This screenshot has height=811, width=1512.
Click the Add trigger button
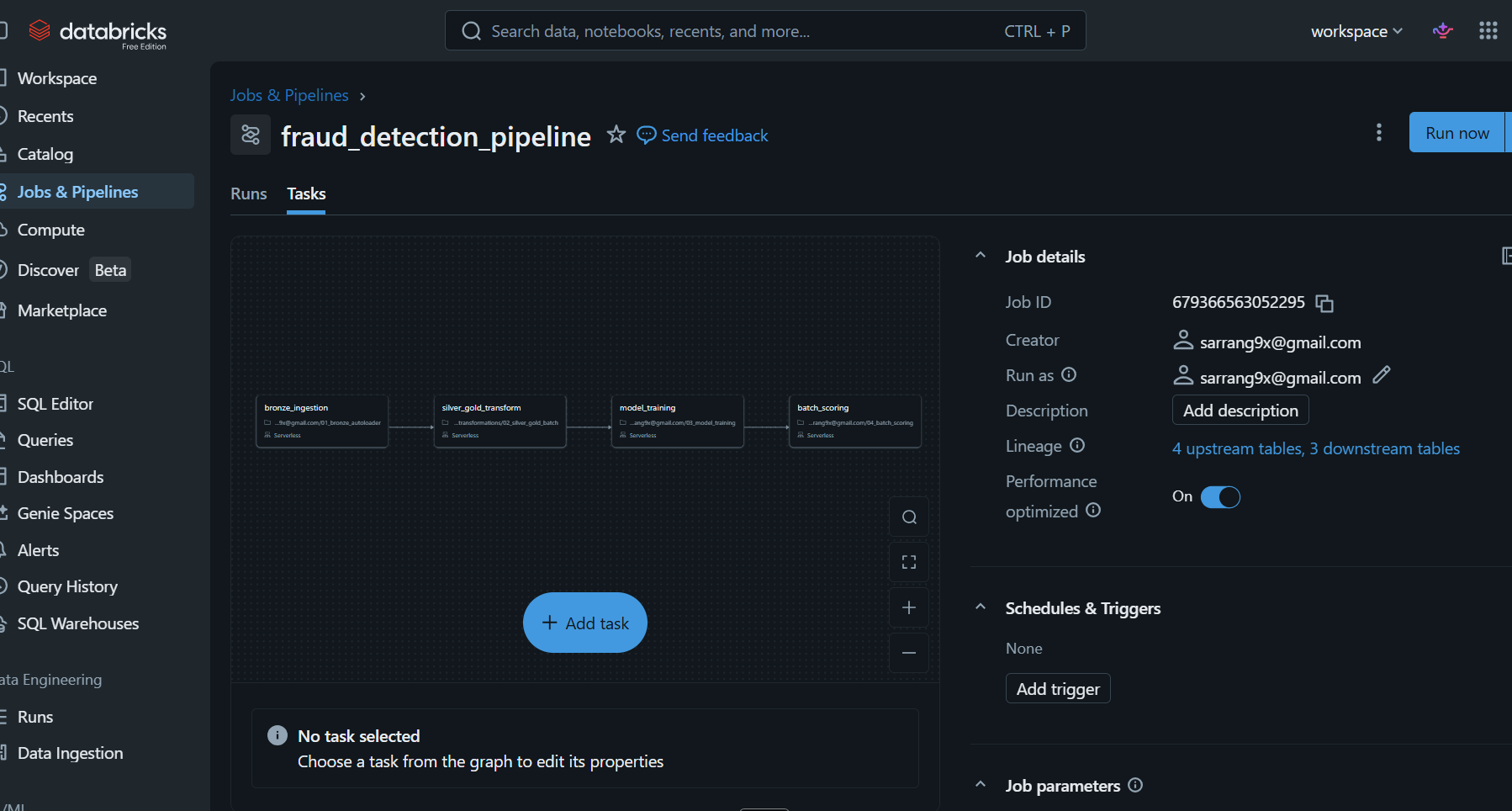(x=1058, y=689)
